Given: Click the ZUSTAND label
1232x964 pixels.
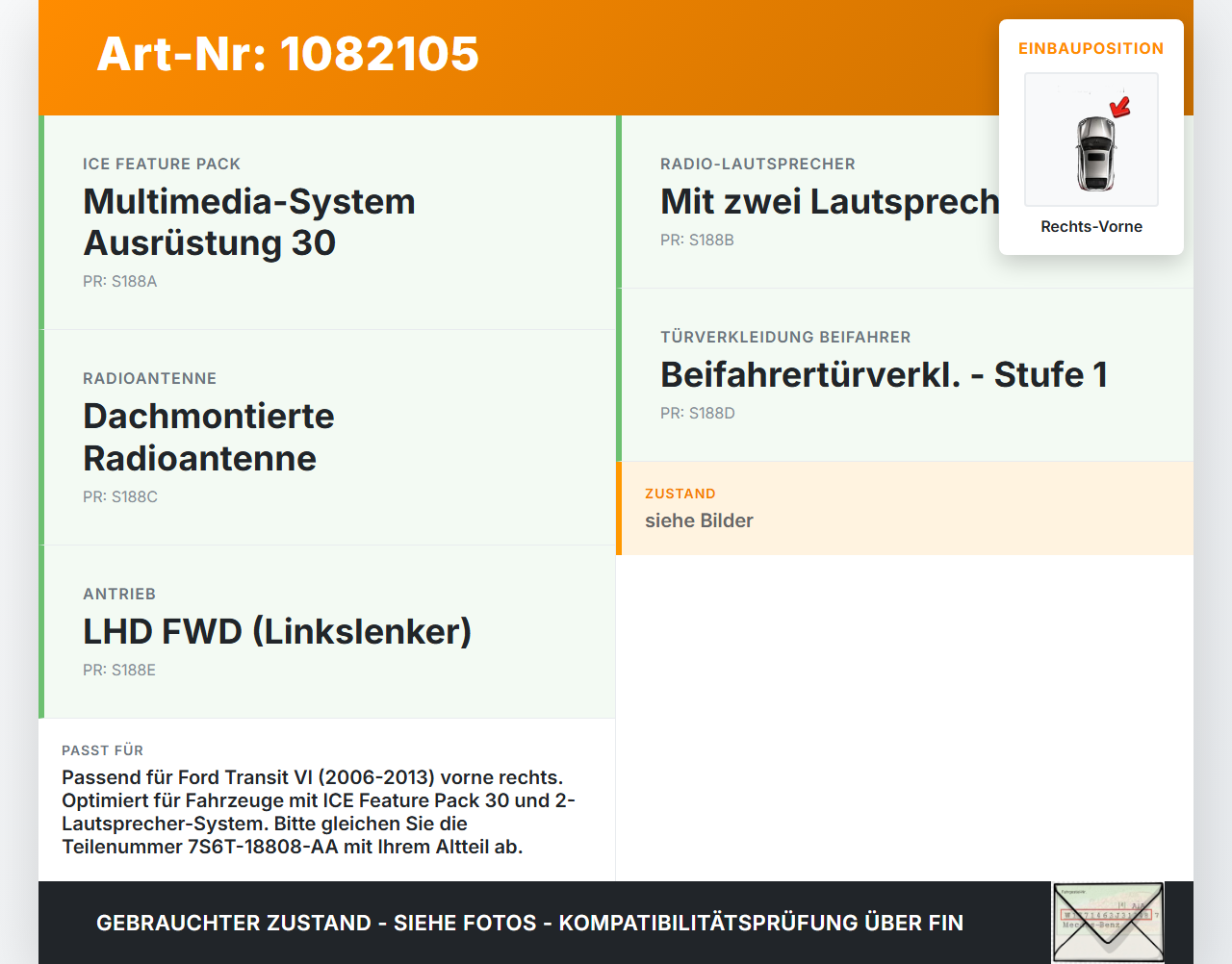Looking at the screenshot, I should (680, 494).
